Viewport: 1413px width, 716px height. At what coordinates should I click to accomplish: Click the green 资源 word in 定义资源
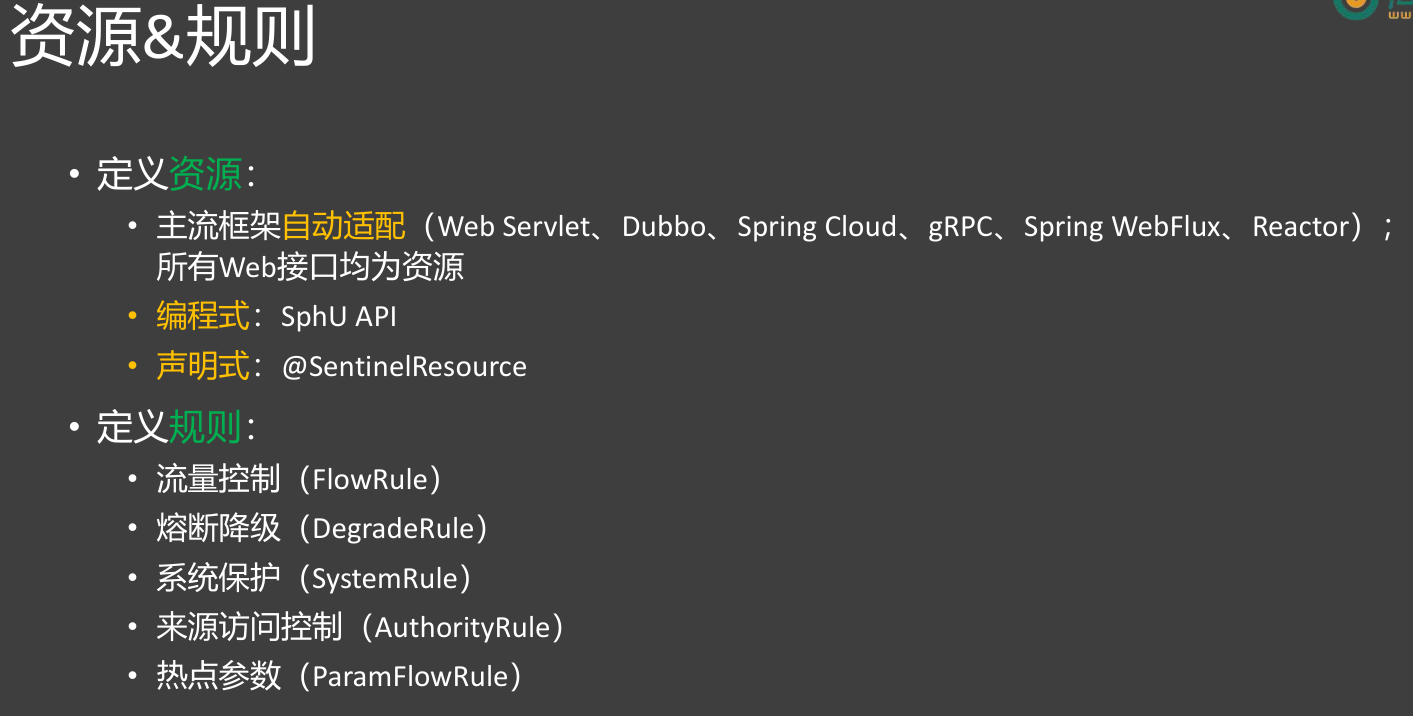tap(205, 175)
